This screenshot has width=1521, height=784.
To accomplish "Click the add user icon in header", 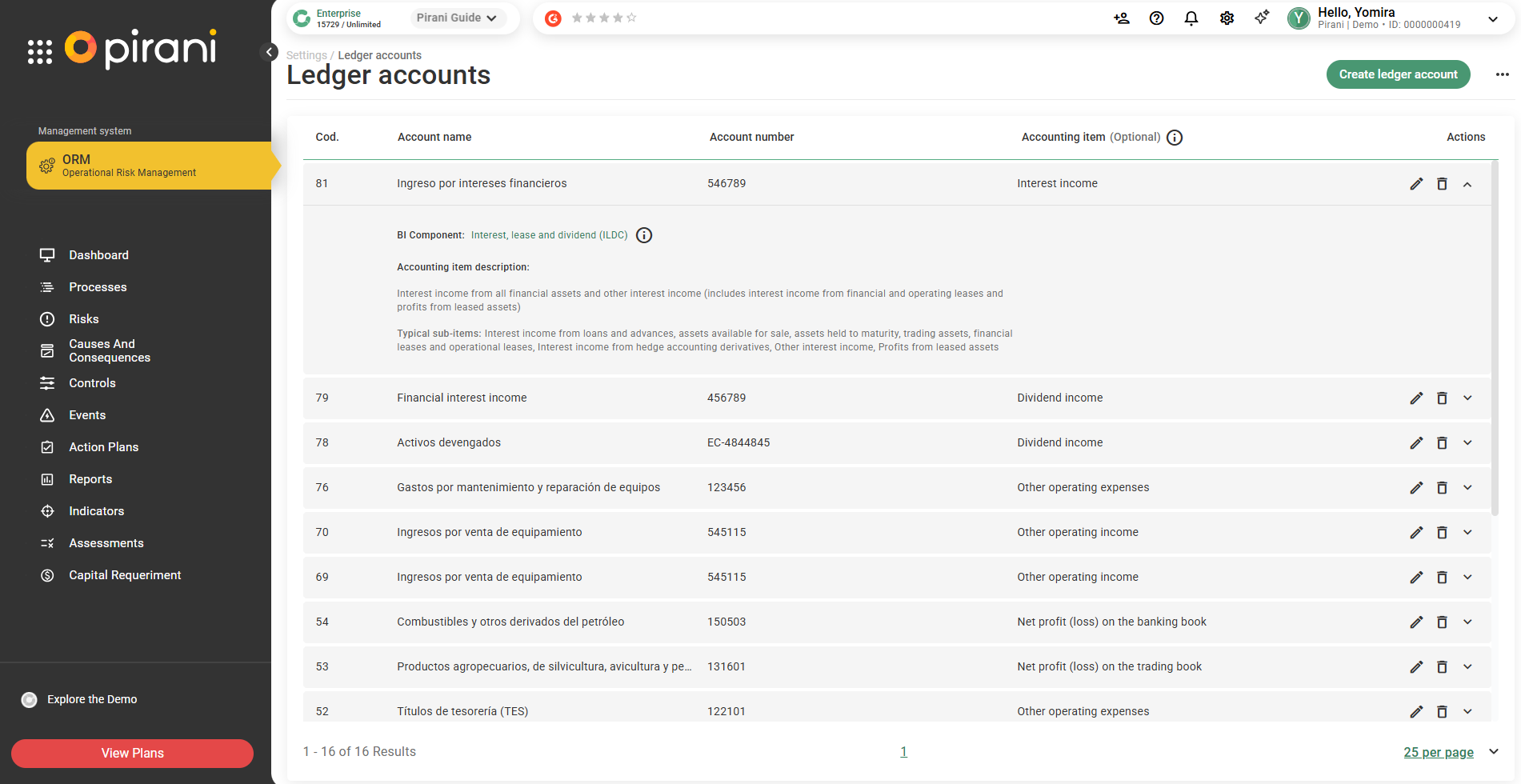I will (1121, 18).
